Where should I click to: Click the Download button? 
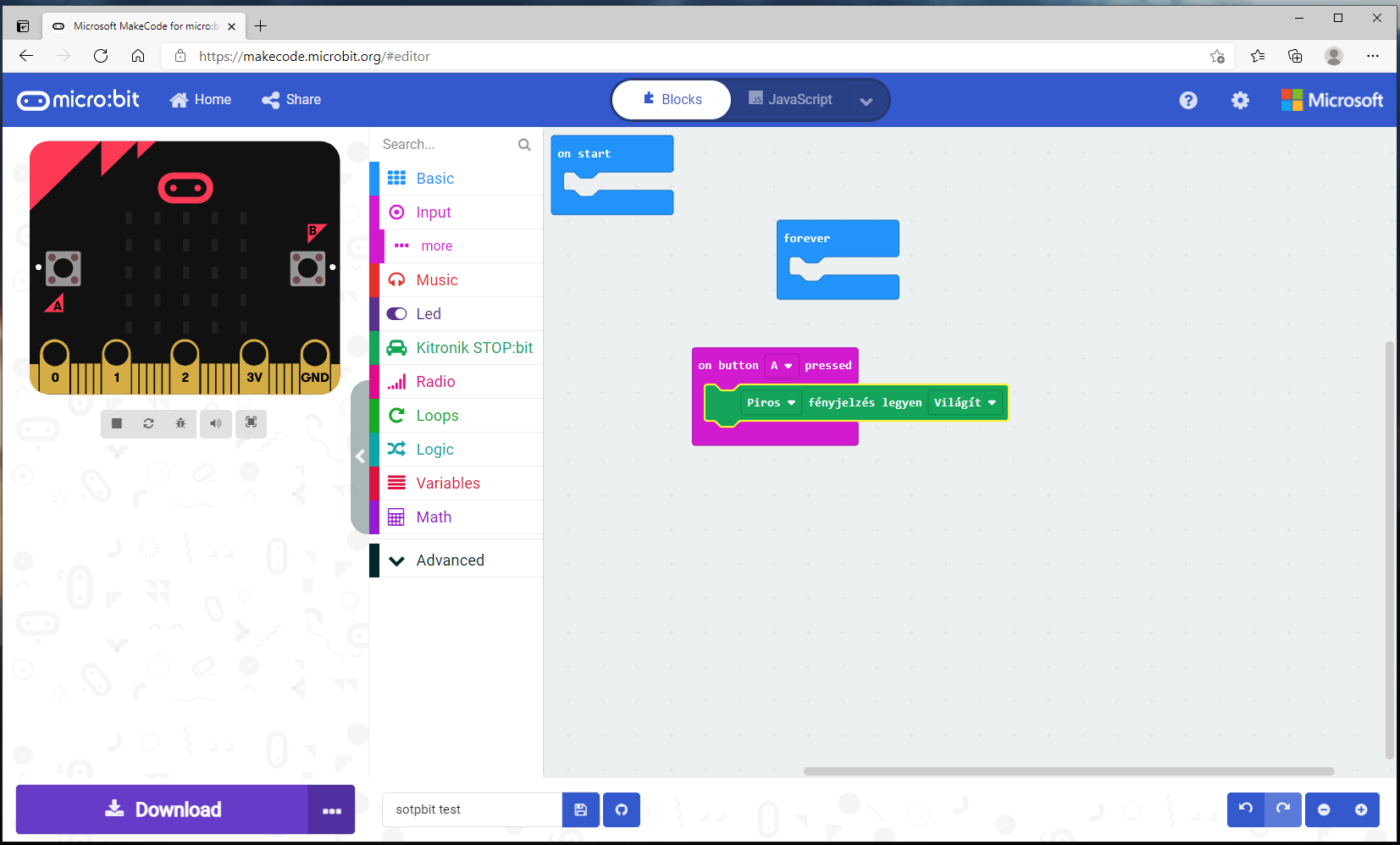166,809
